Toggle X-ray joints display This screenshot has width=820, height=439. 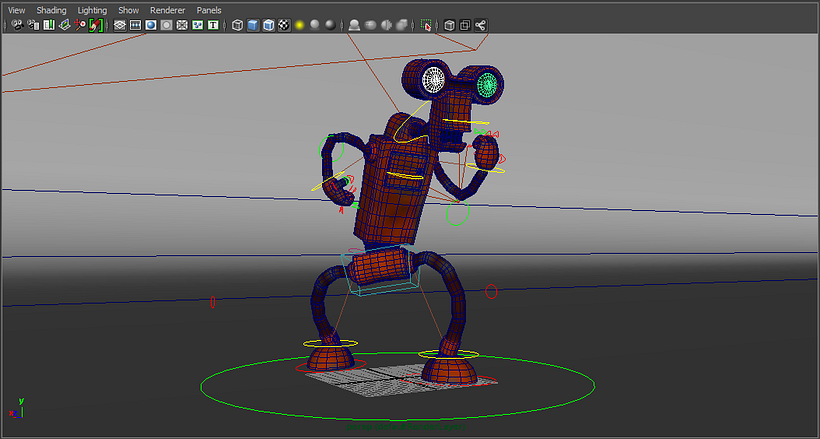pyautogui.click(x=481, y=25)
